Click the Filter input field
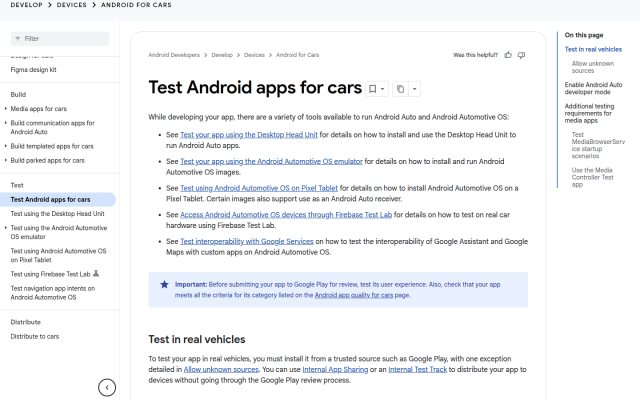Screen dimensions: 640x400 point(60,39)
